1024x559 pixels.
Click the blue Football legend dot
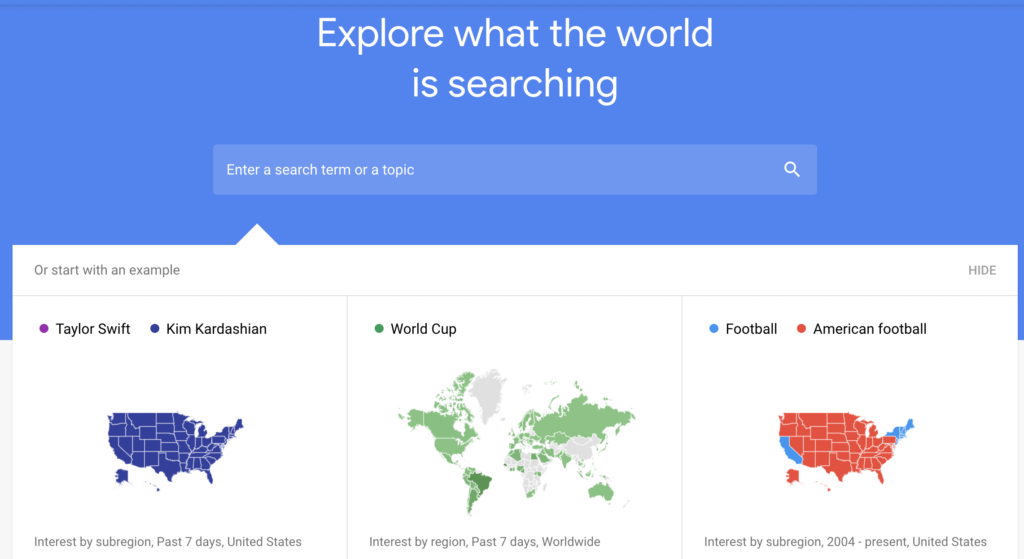pos(714,328)
